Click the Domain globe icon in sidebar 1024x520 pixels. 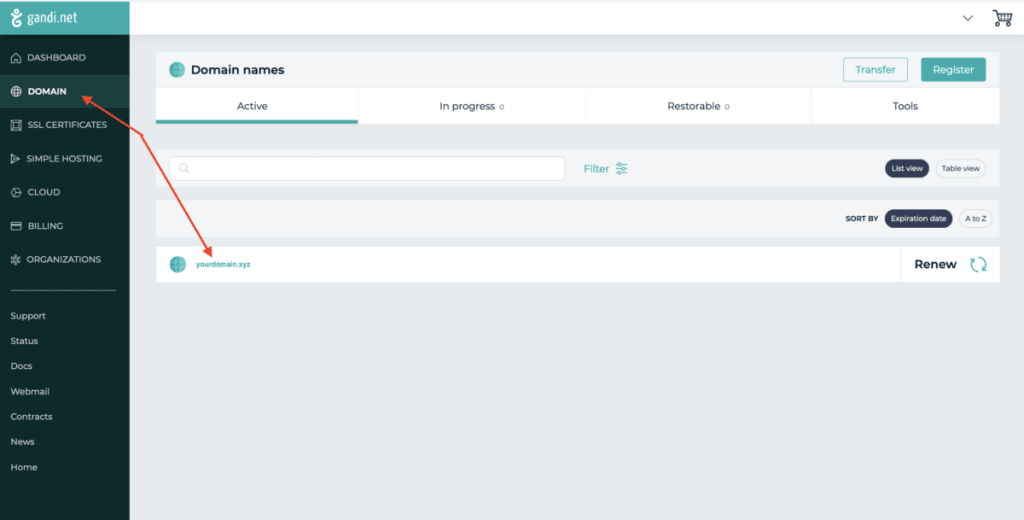coord(16,91)
